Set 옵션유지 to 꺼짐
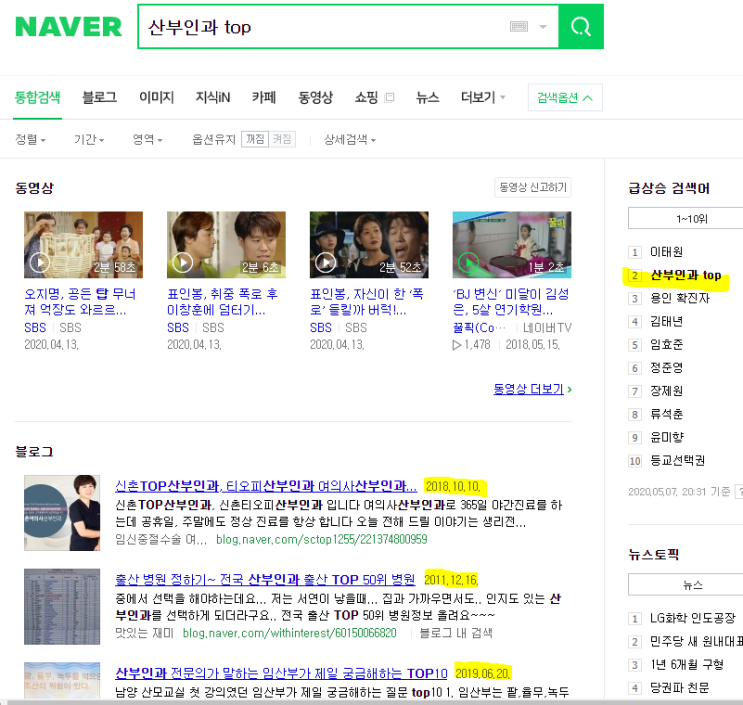Screen dimensions: 743x705 255,139
